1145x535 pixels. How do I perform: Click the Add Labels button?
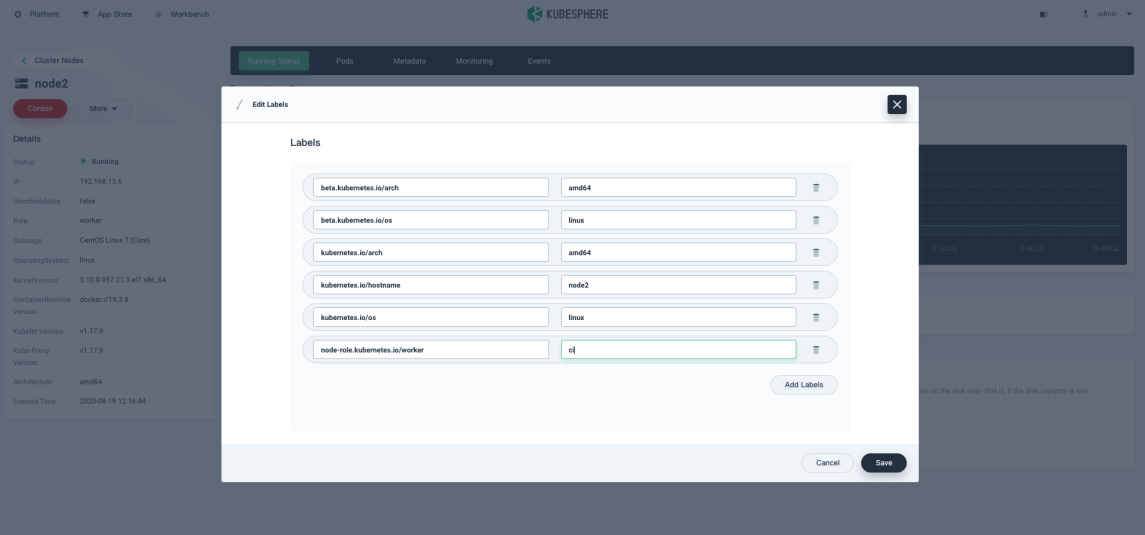(803, 385)
